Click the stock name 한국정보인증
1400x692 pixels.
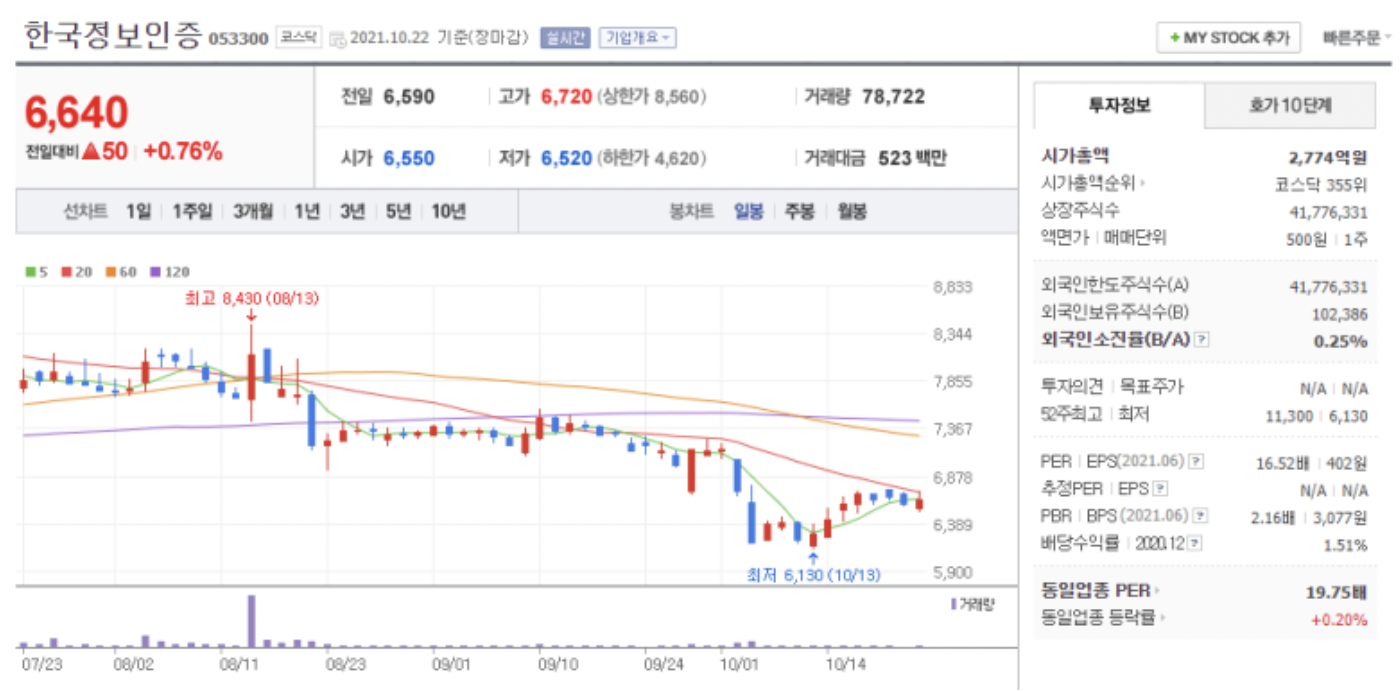click(x=112, y=37)
